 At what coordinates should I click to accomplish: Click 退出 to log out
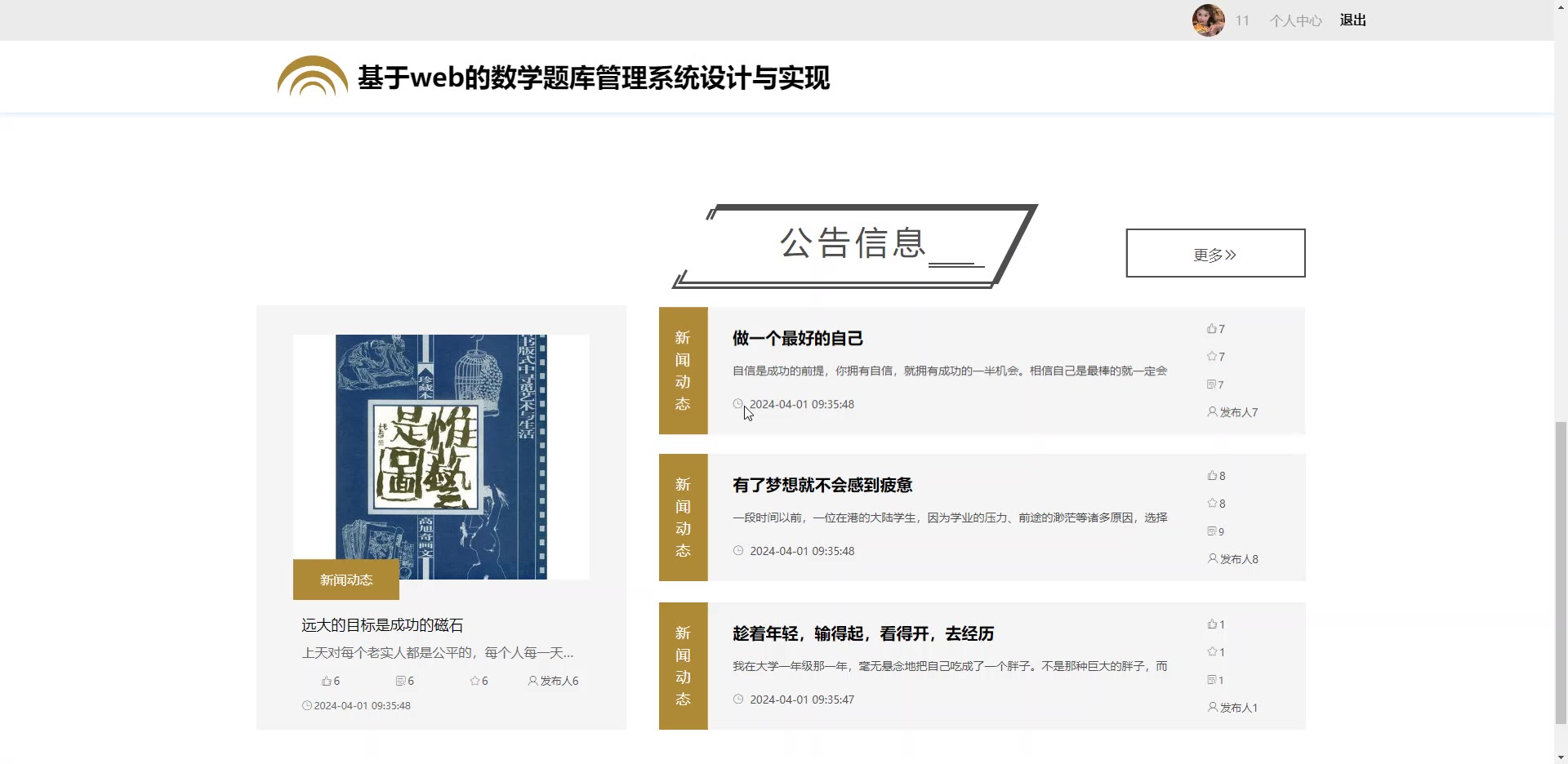coord(1353,20)
